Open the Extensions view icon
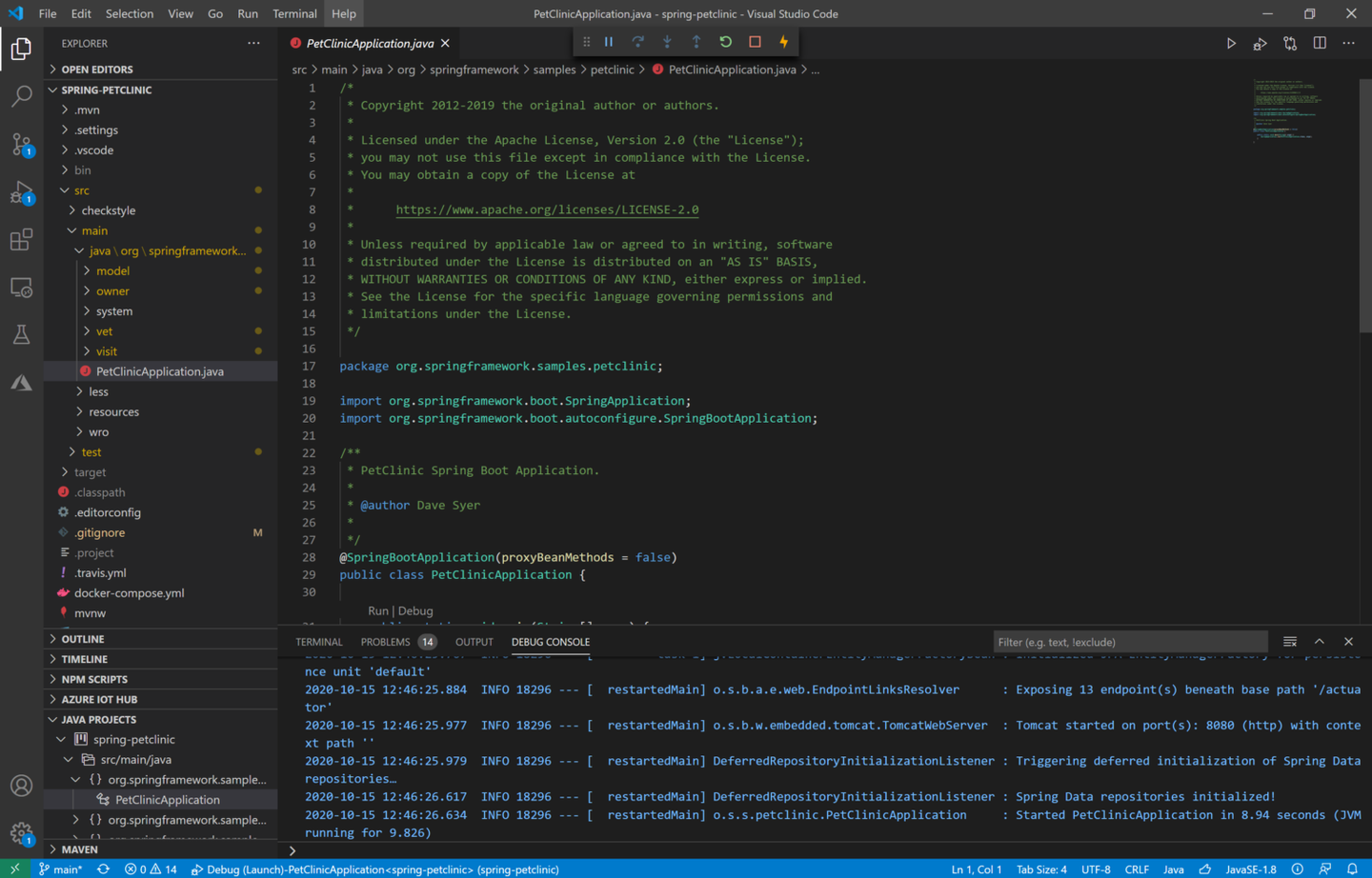Viewport: 1372px width, 878px height. click(x=21, y=239)
